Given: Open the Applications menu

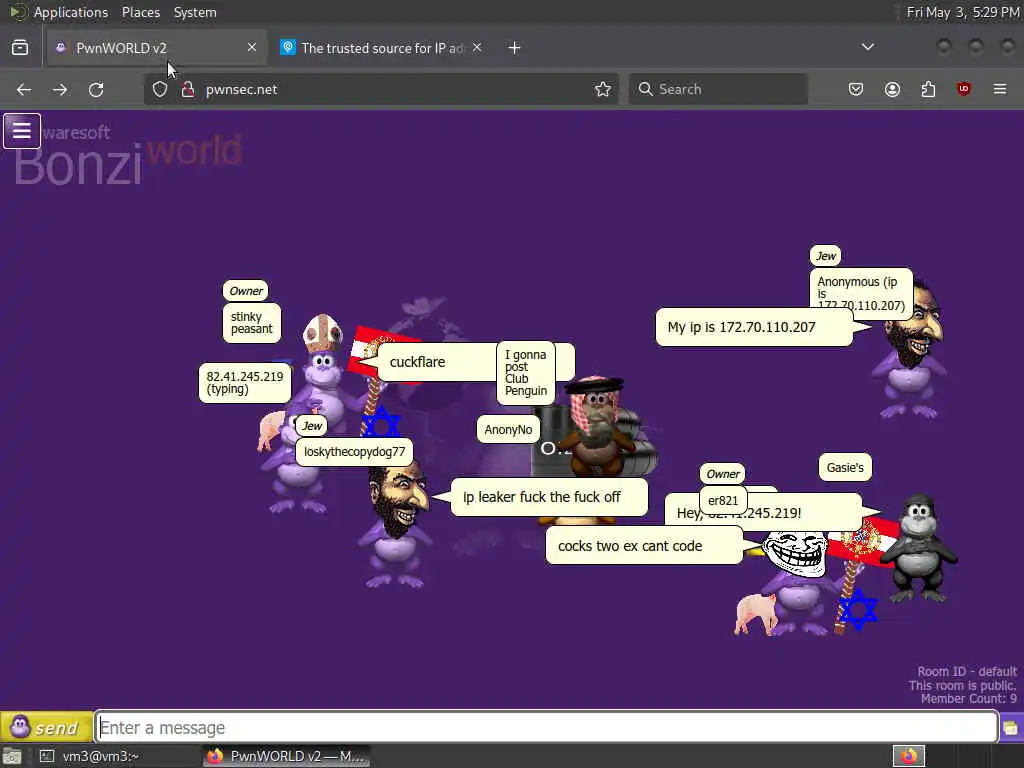Looking at the screenshot, I should [x=71, y=12].
